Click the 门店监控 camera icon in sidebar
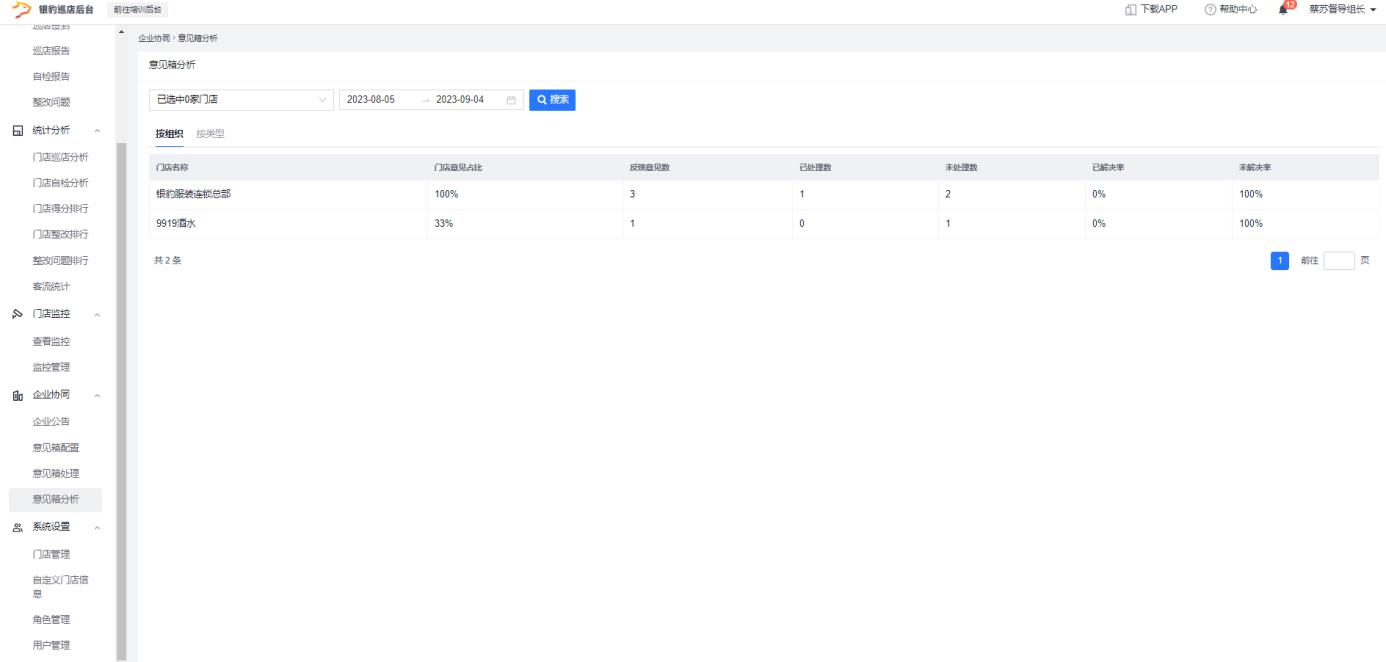 coord(17,314)
